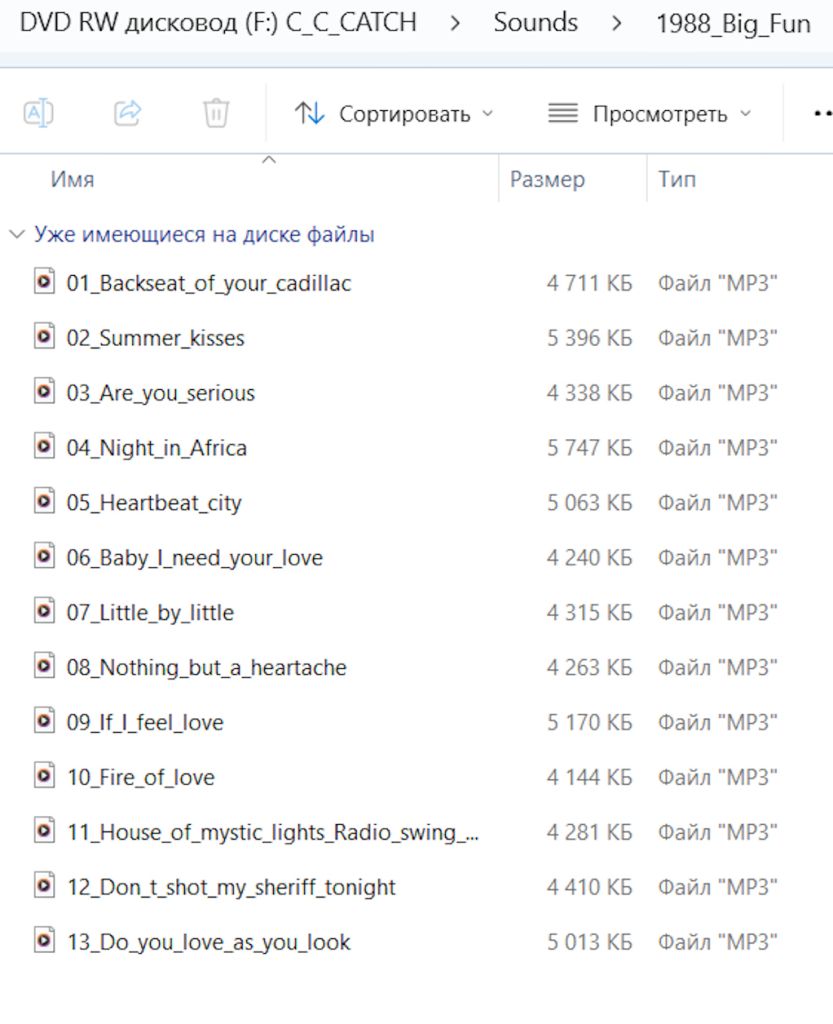The height and width of the screenshot is (1024, 833).
Task: Sort files by the Размер column
Action: coord(547,179)
